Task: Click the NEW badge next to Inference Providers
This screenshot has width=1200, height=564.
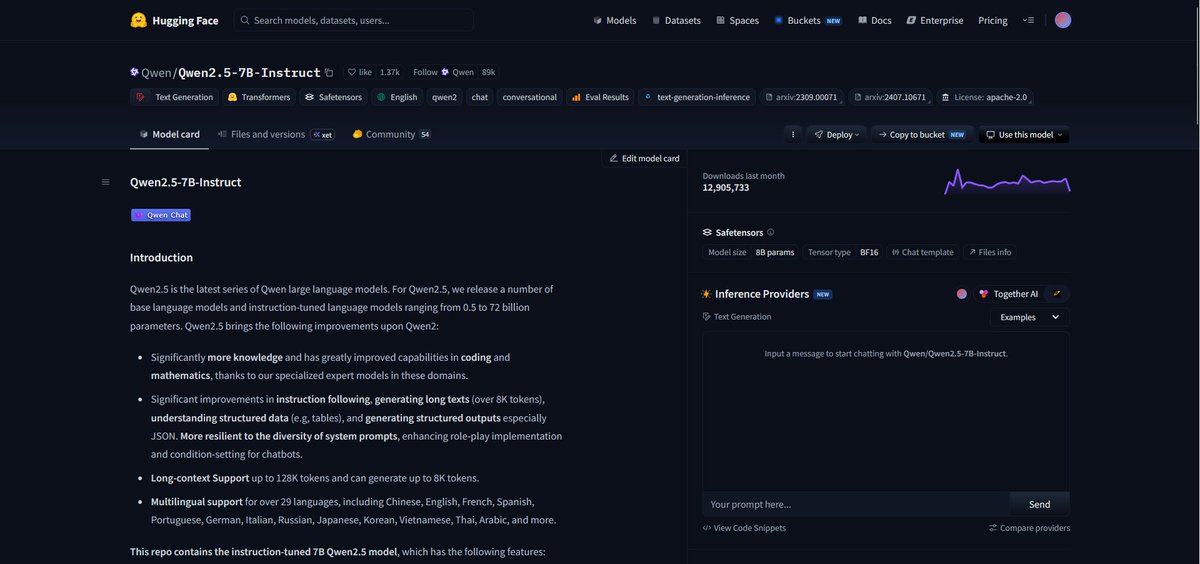Action: [x=823, y=294]
